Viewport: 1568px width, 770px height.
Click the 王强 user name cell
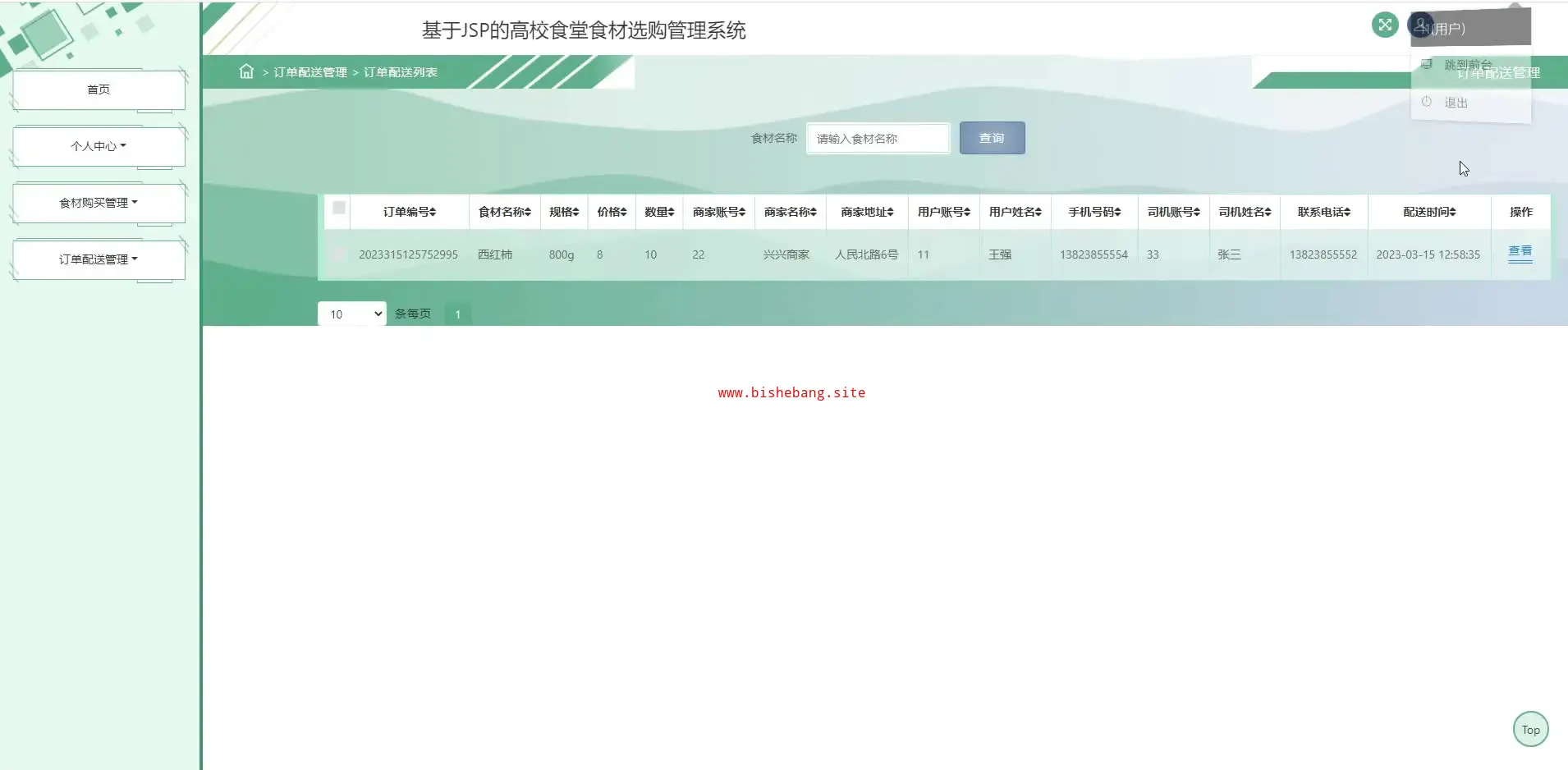(x=1000, y=254)
